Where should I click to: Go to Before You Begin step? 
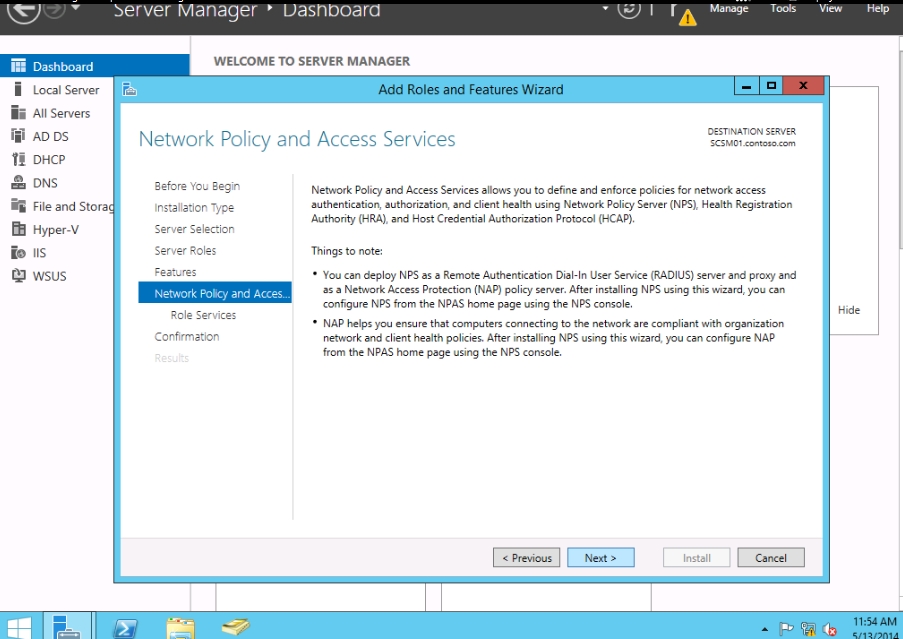click(x=197, y=186)
